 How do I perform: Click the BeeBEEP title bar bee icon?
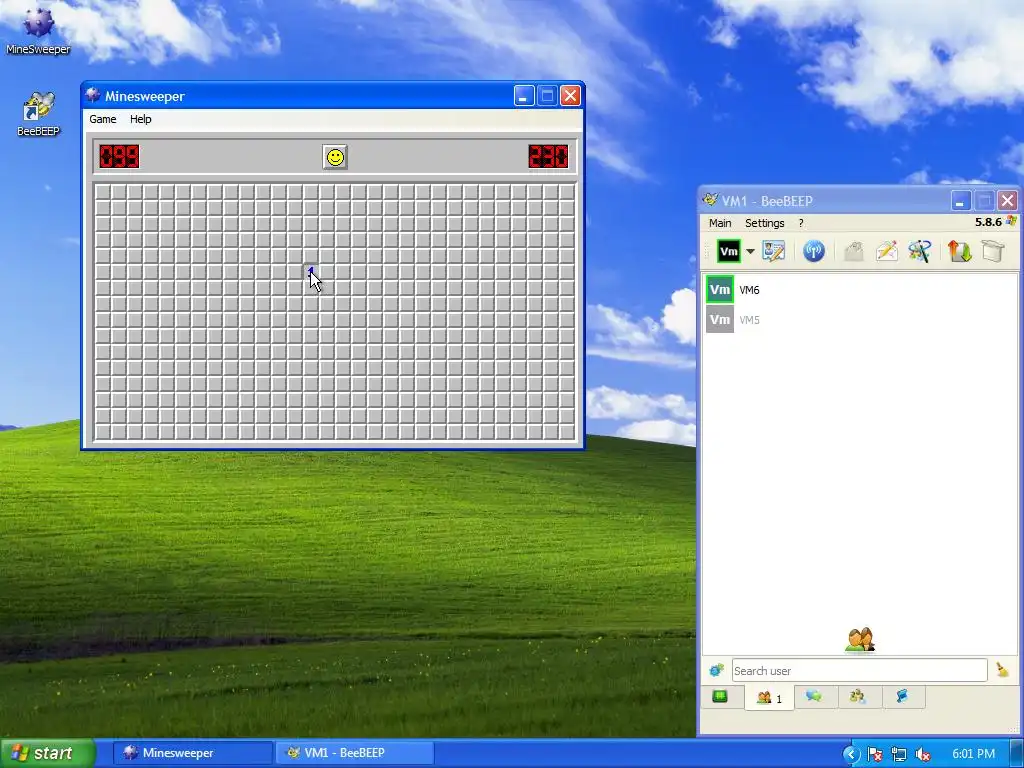pos(711,200)
